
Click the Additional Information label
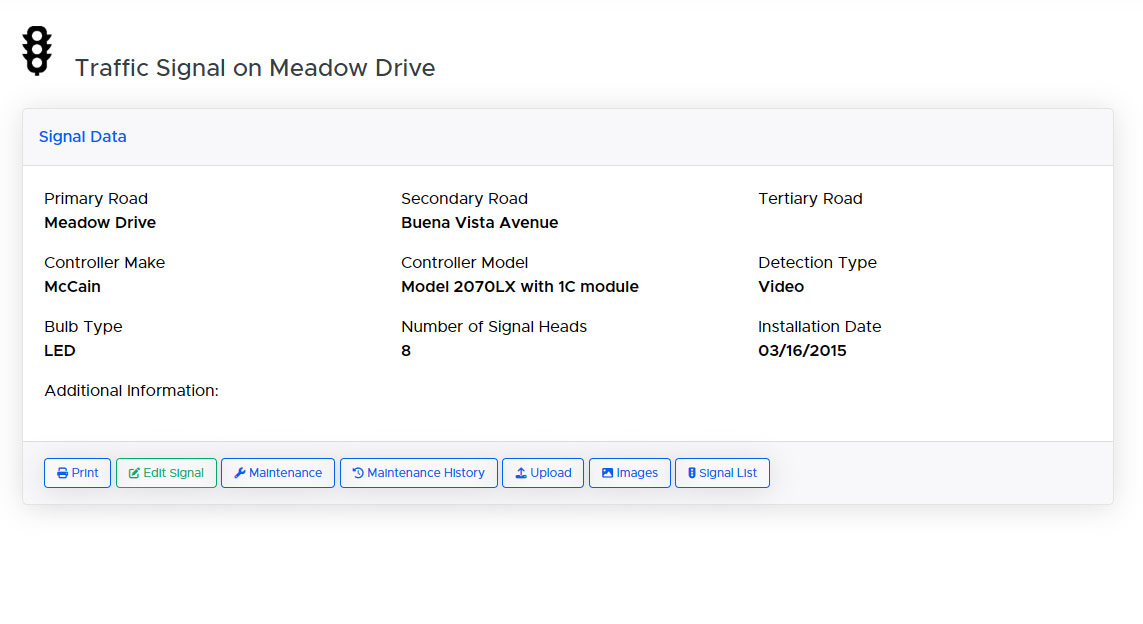click(x=131, y=391)
